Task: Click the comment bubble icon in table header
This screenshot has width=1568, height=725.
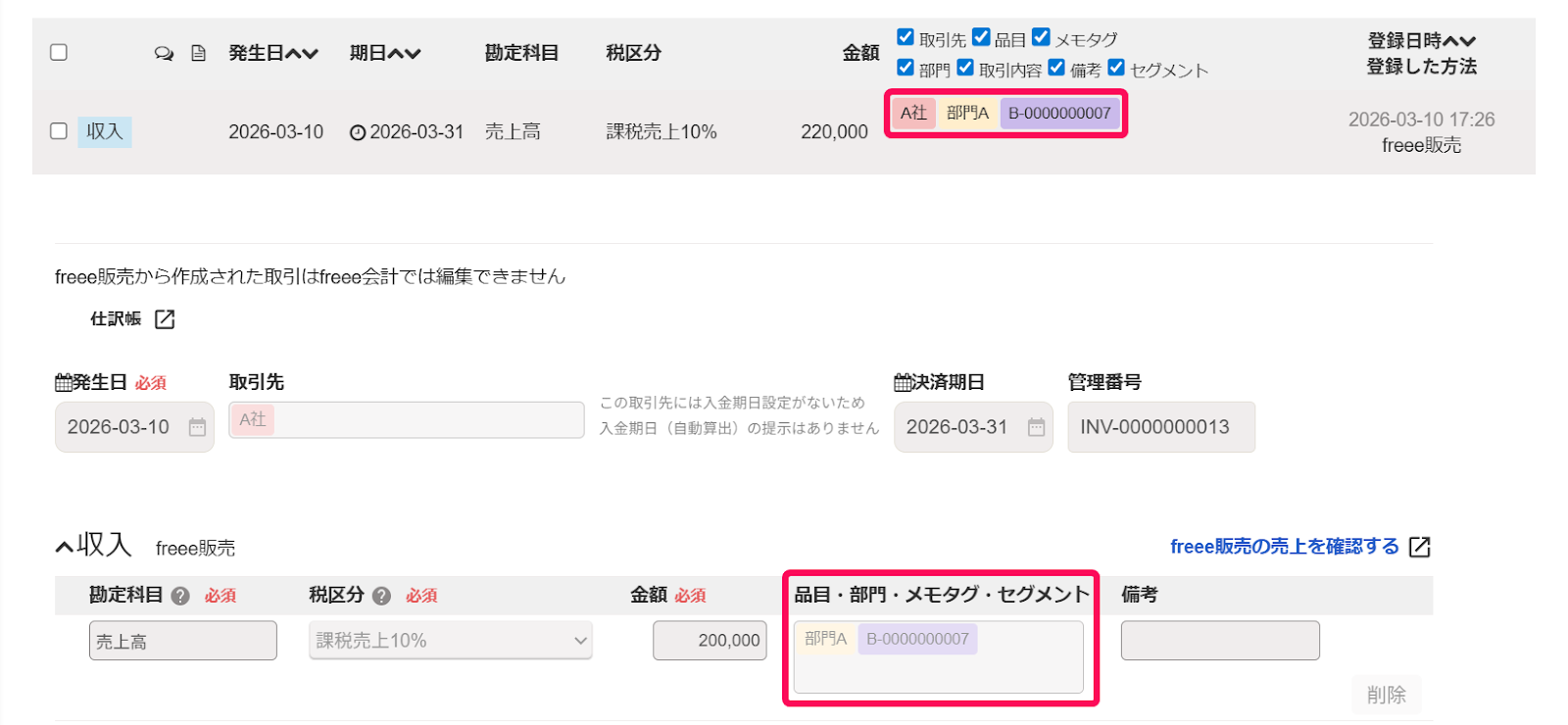Action: click(x=164, y=53)
